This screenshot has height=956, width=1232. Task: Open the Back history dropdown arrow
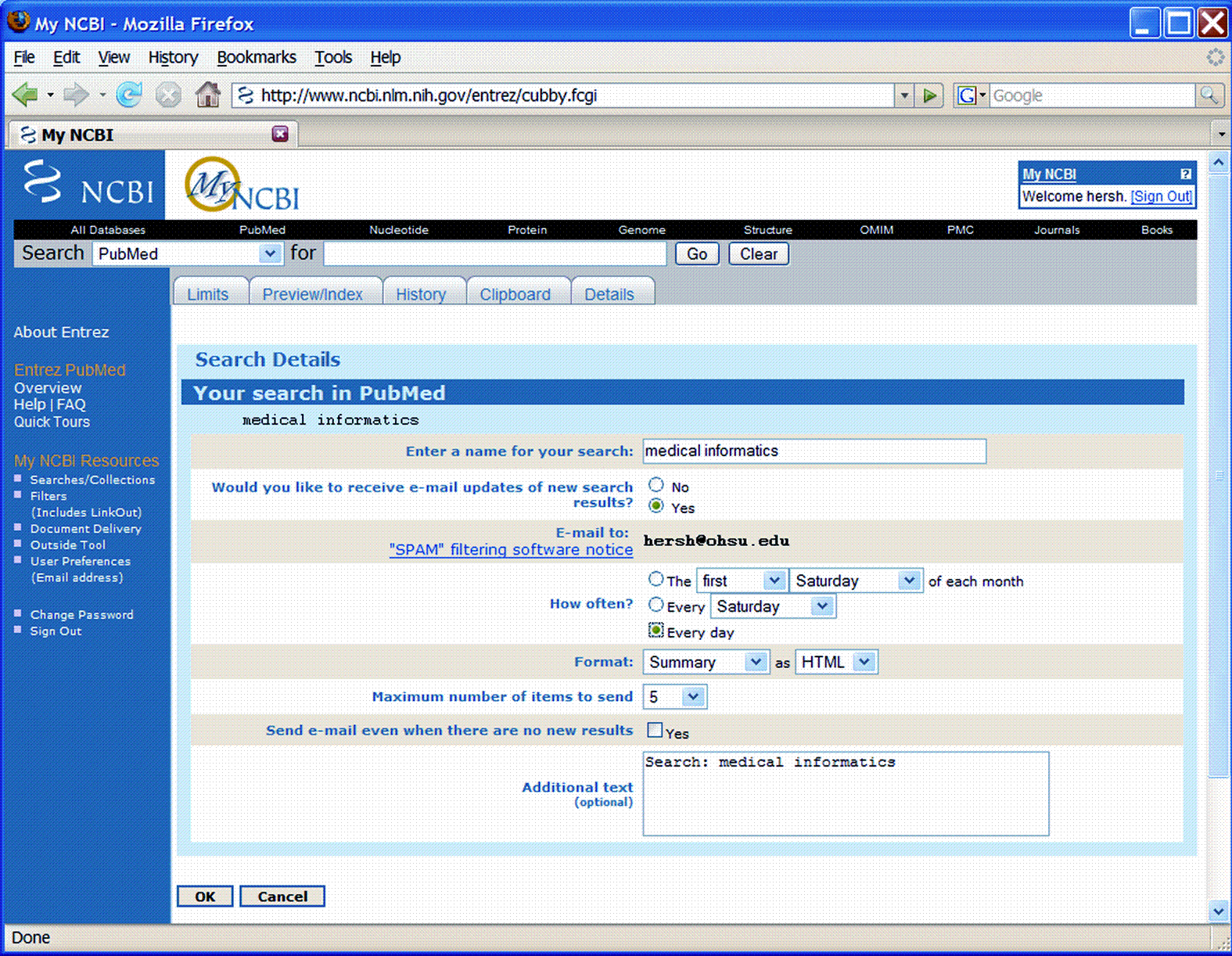(x=50, y=95)
